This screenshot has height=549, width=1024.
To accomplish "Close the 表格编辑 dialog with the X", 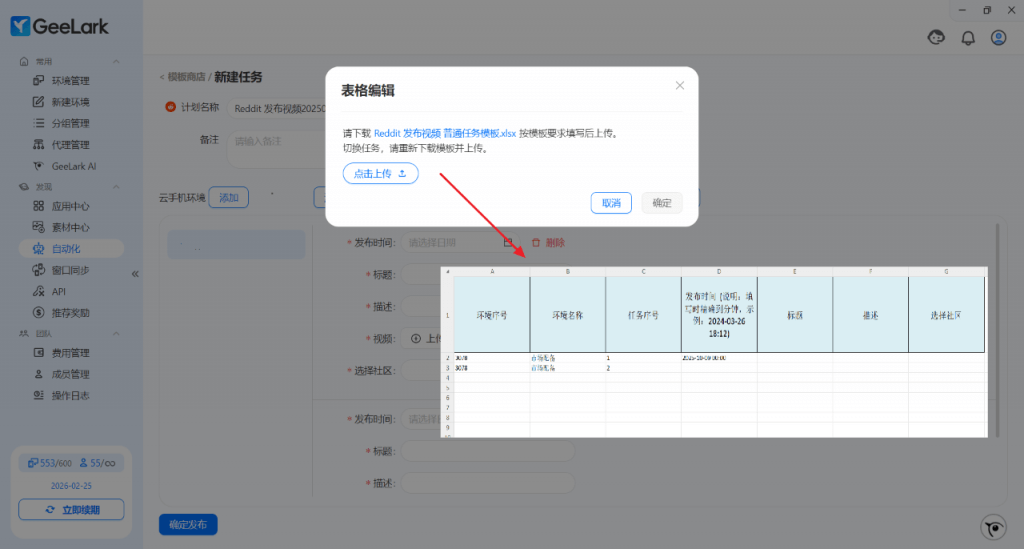I will [x=680, y=86].
